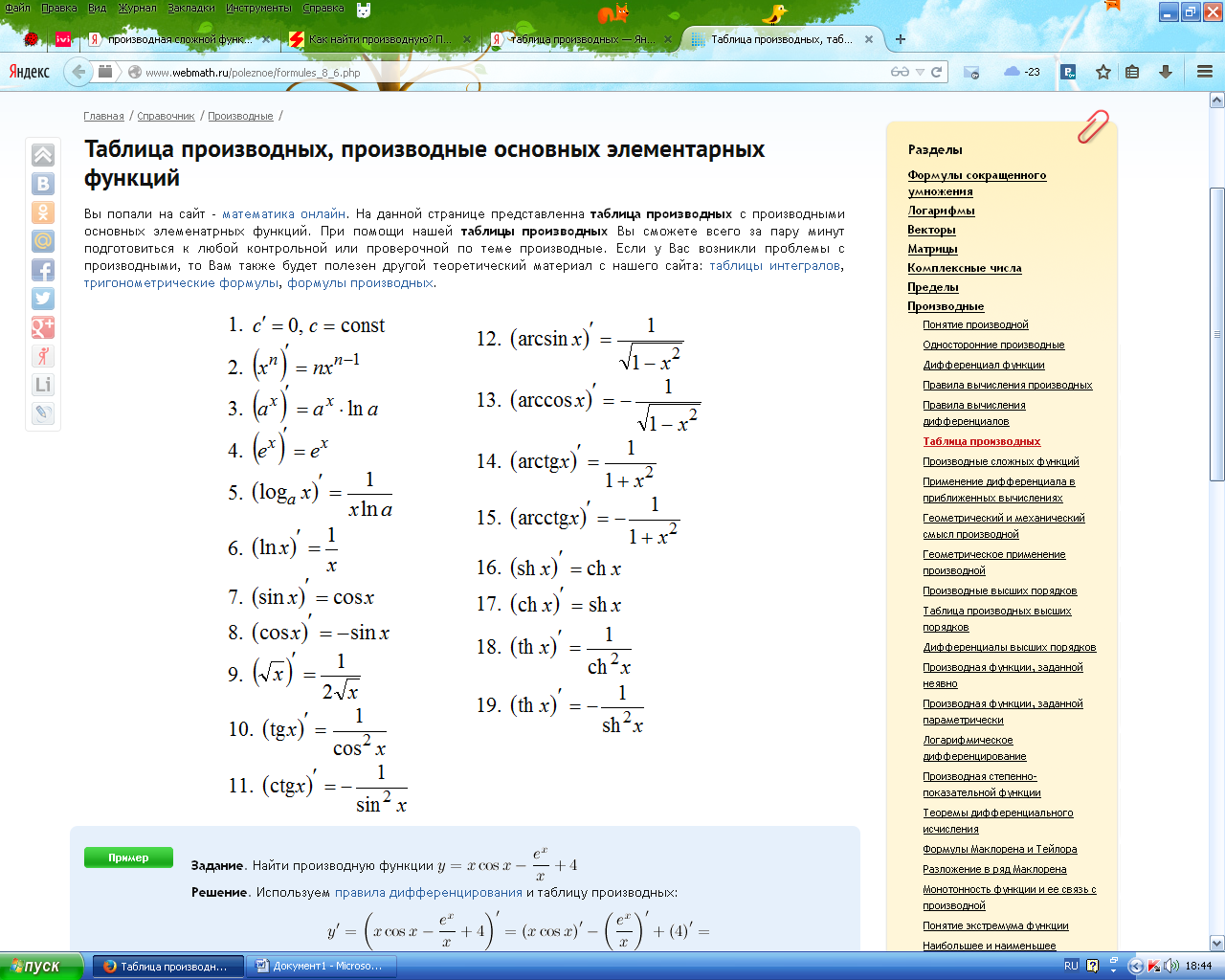Image resolution: width=1225 pixels, height=980 pixels.
Task: Open the mail icon in toolbar
Action: point(971,72)
